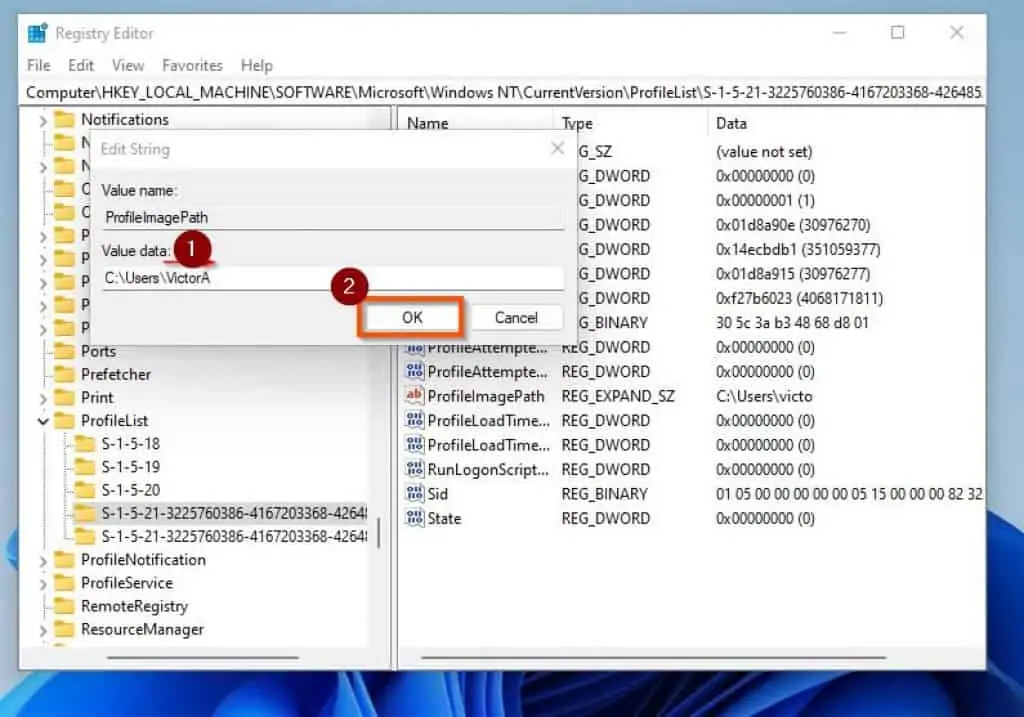
Task: Click OK in the Edit String dialog
Action: (x=410, y=317)
